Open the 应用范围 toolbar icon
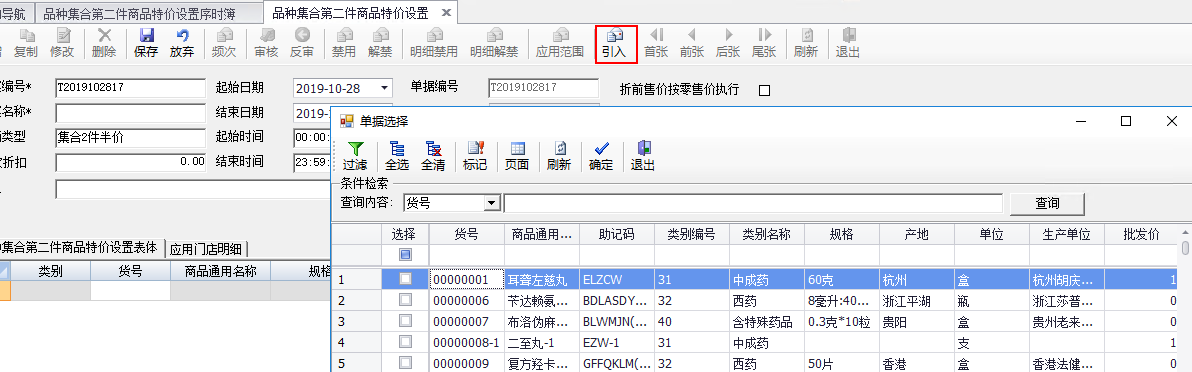This screenshot has width=1192, height=372. pyautogui.click(x=560, y=43)
